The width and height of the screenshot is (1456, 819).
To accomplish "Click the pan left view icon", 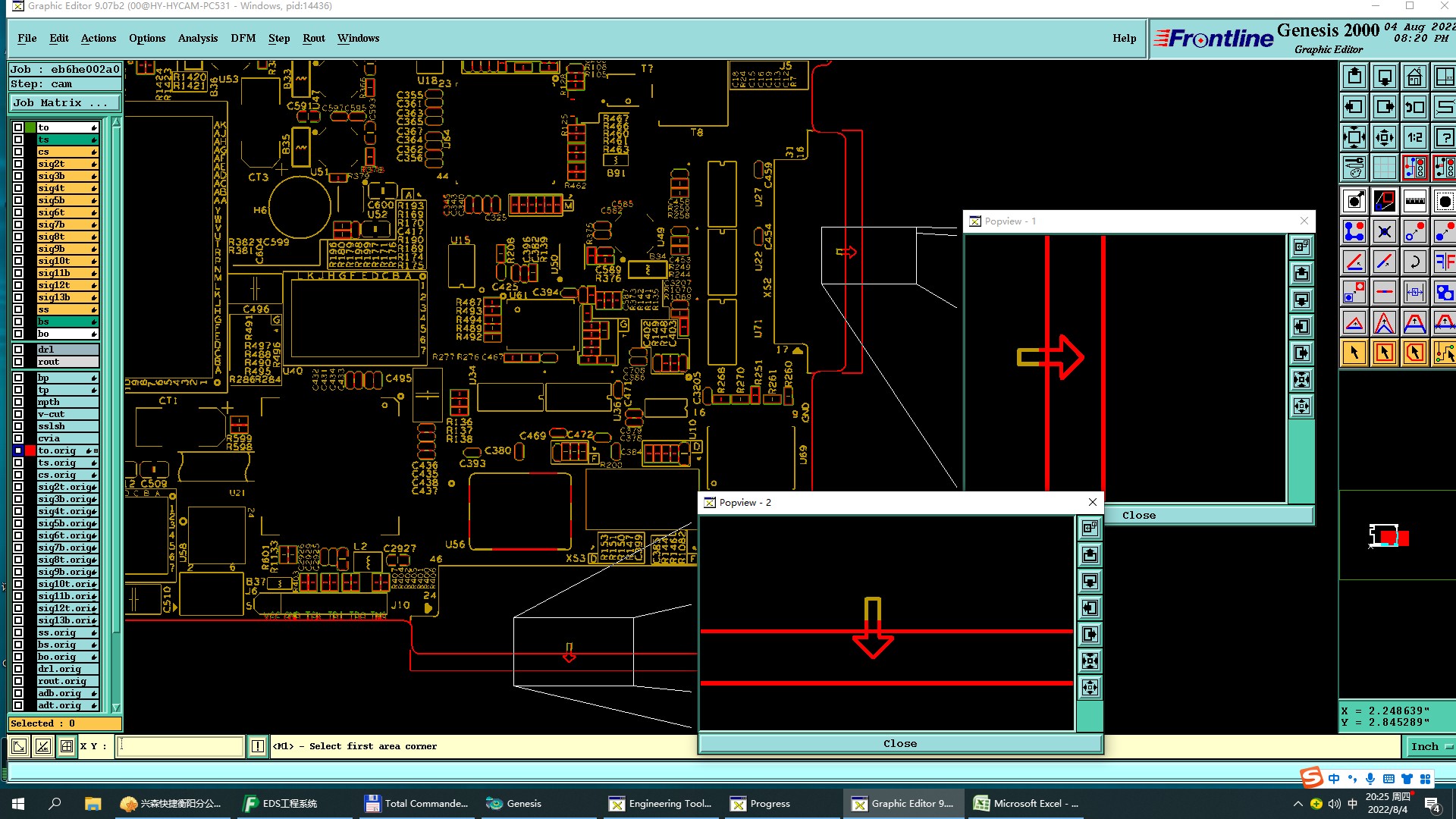I will (1354, 108).
